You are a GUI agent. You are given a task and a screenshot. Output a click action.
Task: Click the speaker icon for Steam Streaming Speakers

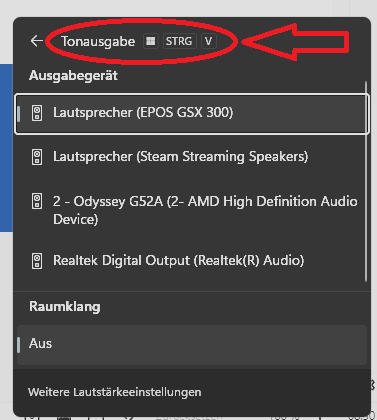(37, 157)
